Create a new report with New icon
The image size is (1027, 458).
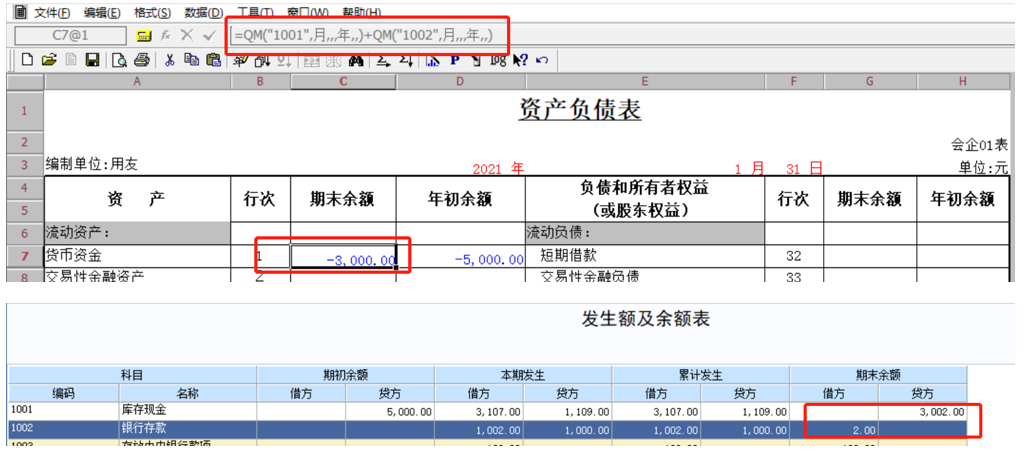[x=28, y=60]
